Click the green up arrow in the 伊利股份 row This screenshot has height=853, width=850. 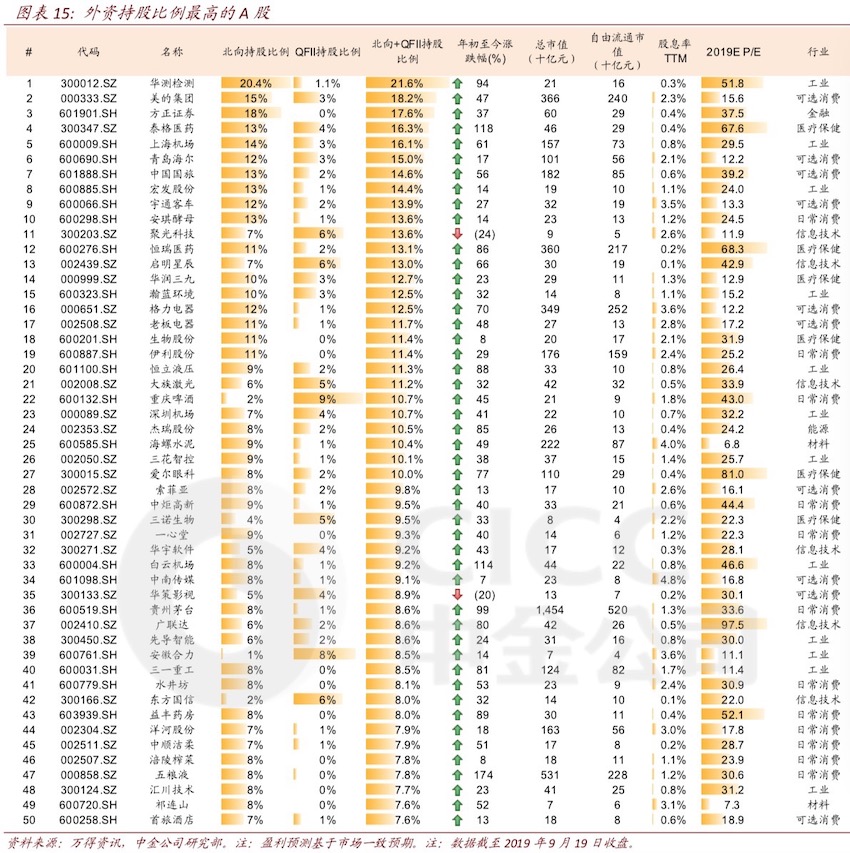coord(457,354)
